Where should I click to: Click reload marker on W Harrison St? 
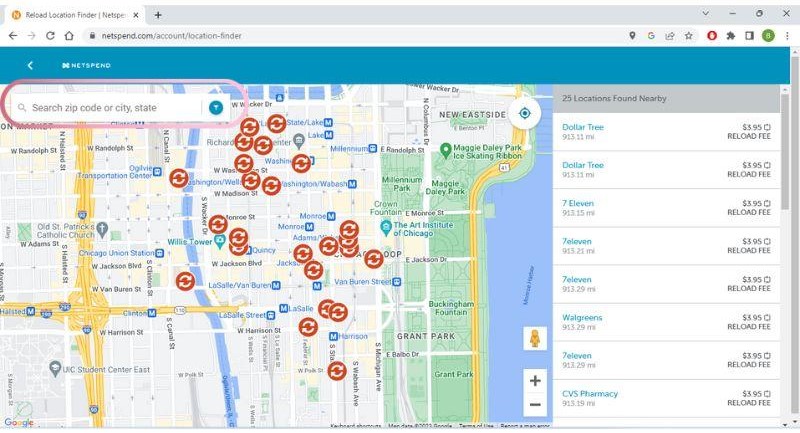(x=308, y=327)
